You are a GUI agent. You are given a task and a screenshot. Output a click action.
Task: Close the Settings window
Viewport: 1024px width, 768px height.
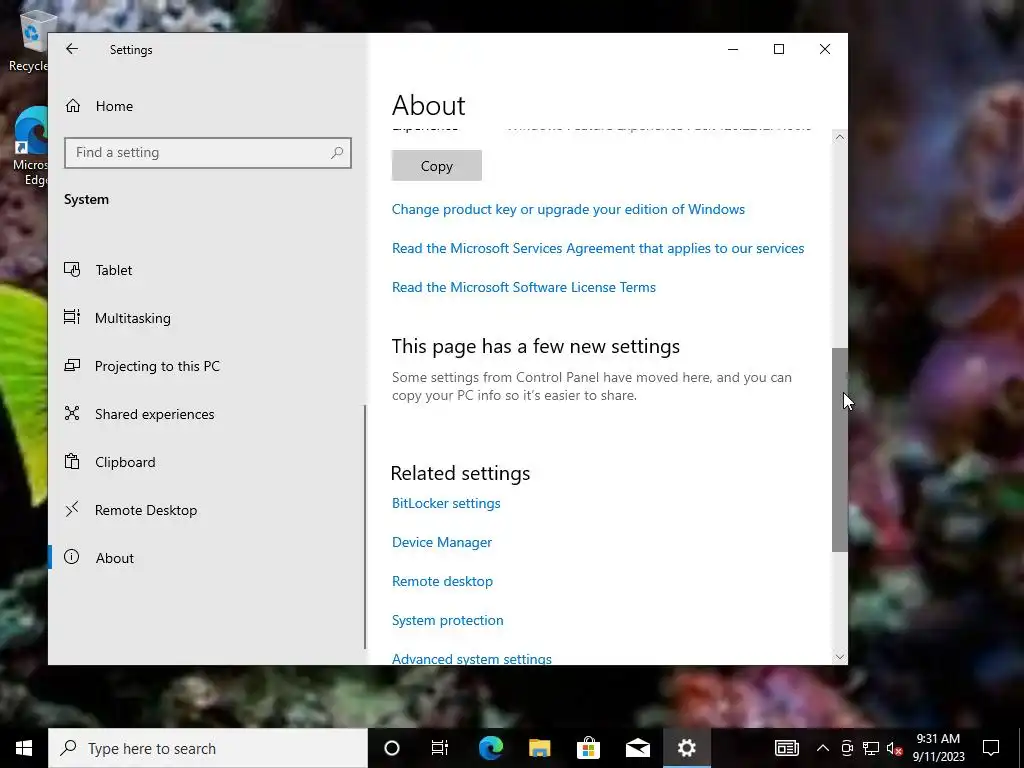[825, 49]
